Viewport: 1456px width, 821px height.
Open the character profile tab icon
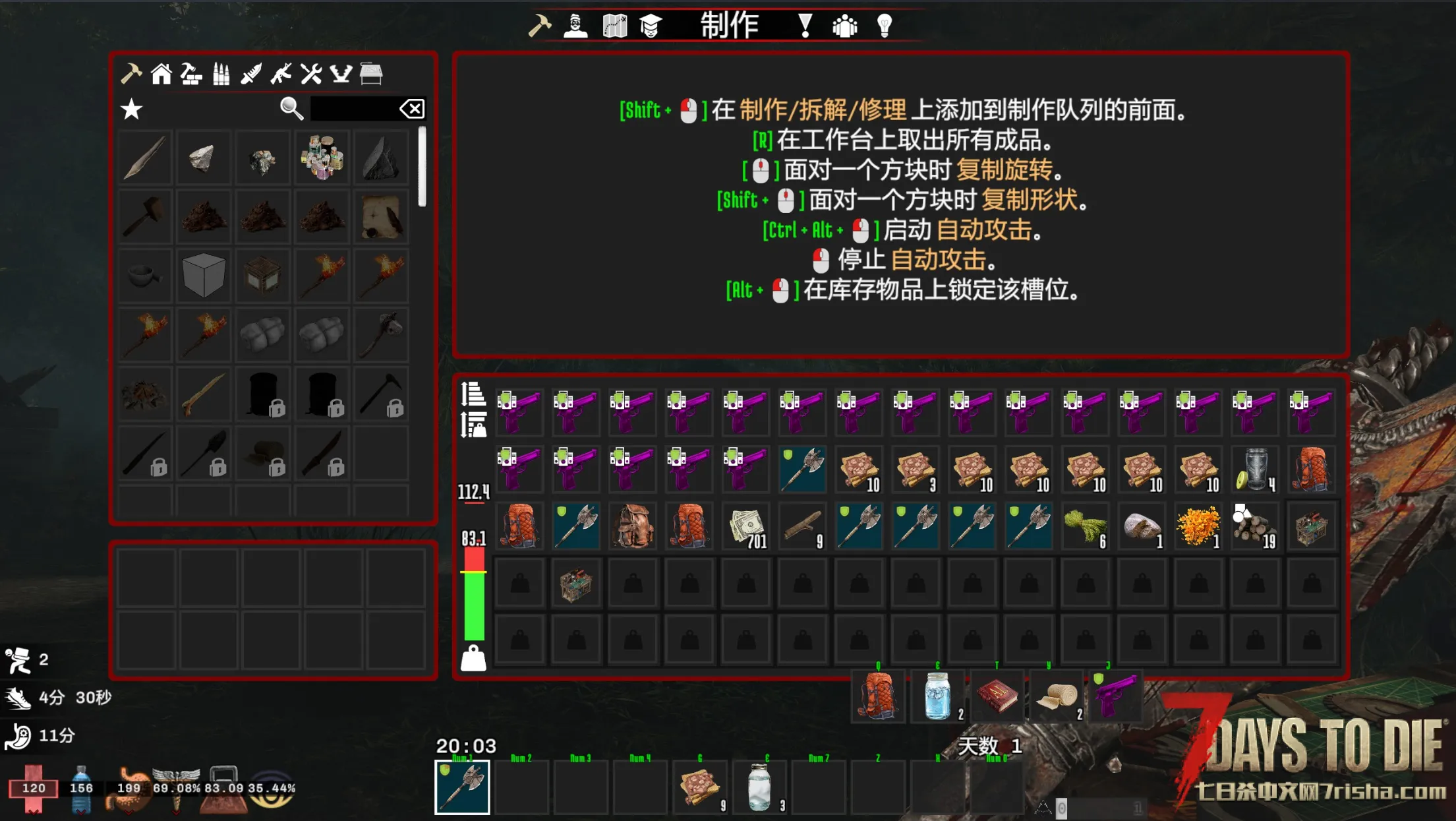(575, 26)
